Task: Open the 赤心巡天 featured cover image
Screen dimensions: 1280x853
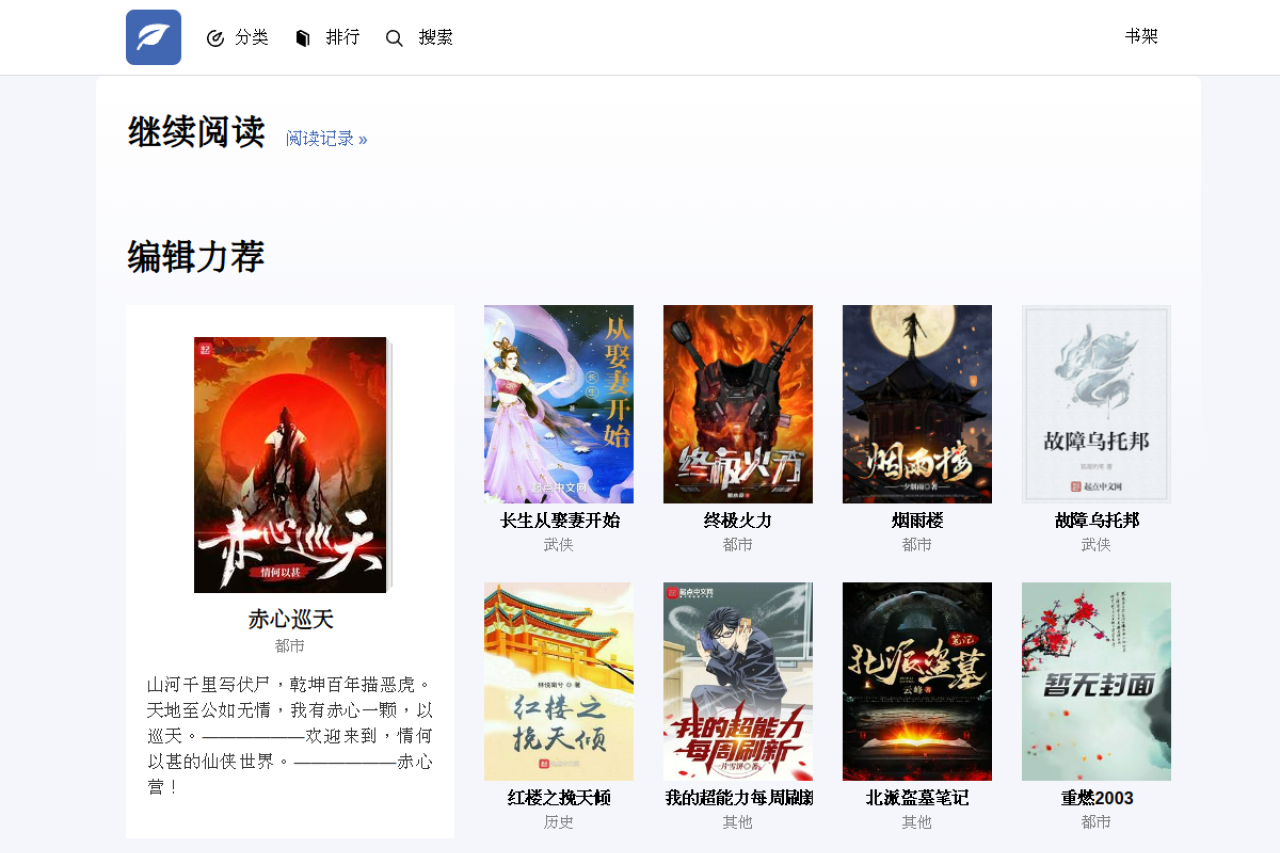Action: pyautogui.click(x=291, y=465)
